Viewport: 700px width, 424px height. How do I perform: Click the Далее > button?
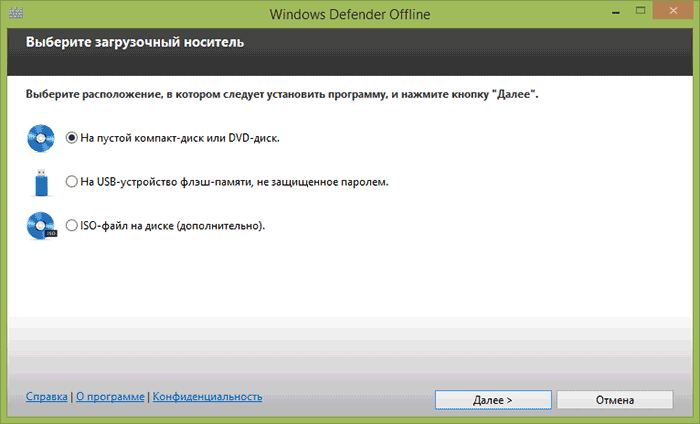tap(493, 400)
